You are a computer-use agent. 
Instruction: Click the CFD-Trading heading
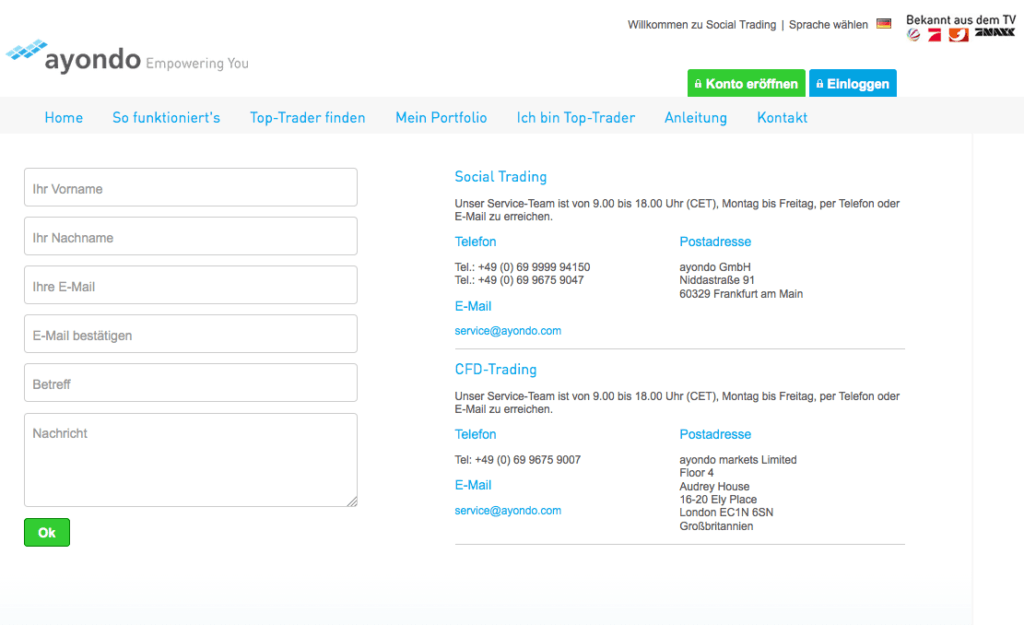[495, 369]
